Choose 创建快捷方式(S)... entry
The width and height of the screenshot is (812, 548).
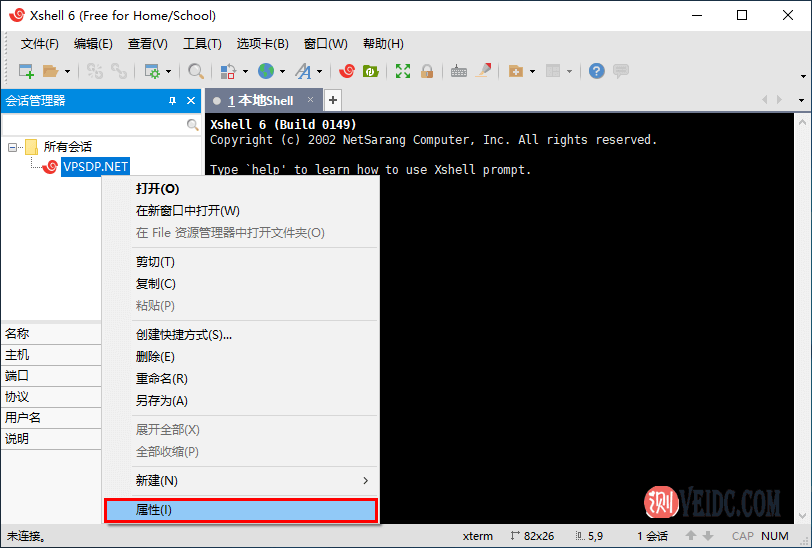pos(241,335)
